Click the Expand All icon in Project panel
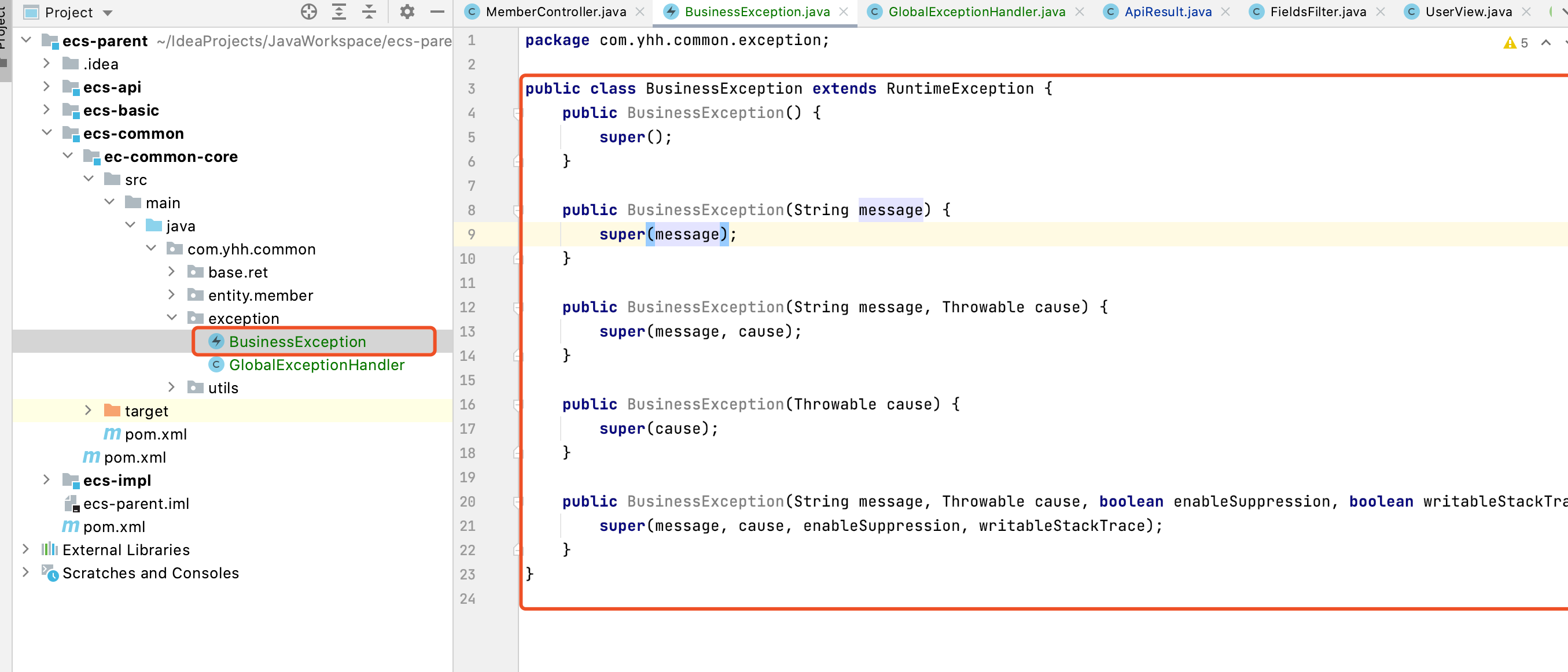The height and width of the screenshot is (672, 1568). pos(339,12)
